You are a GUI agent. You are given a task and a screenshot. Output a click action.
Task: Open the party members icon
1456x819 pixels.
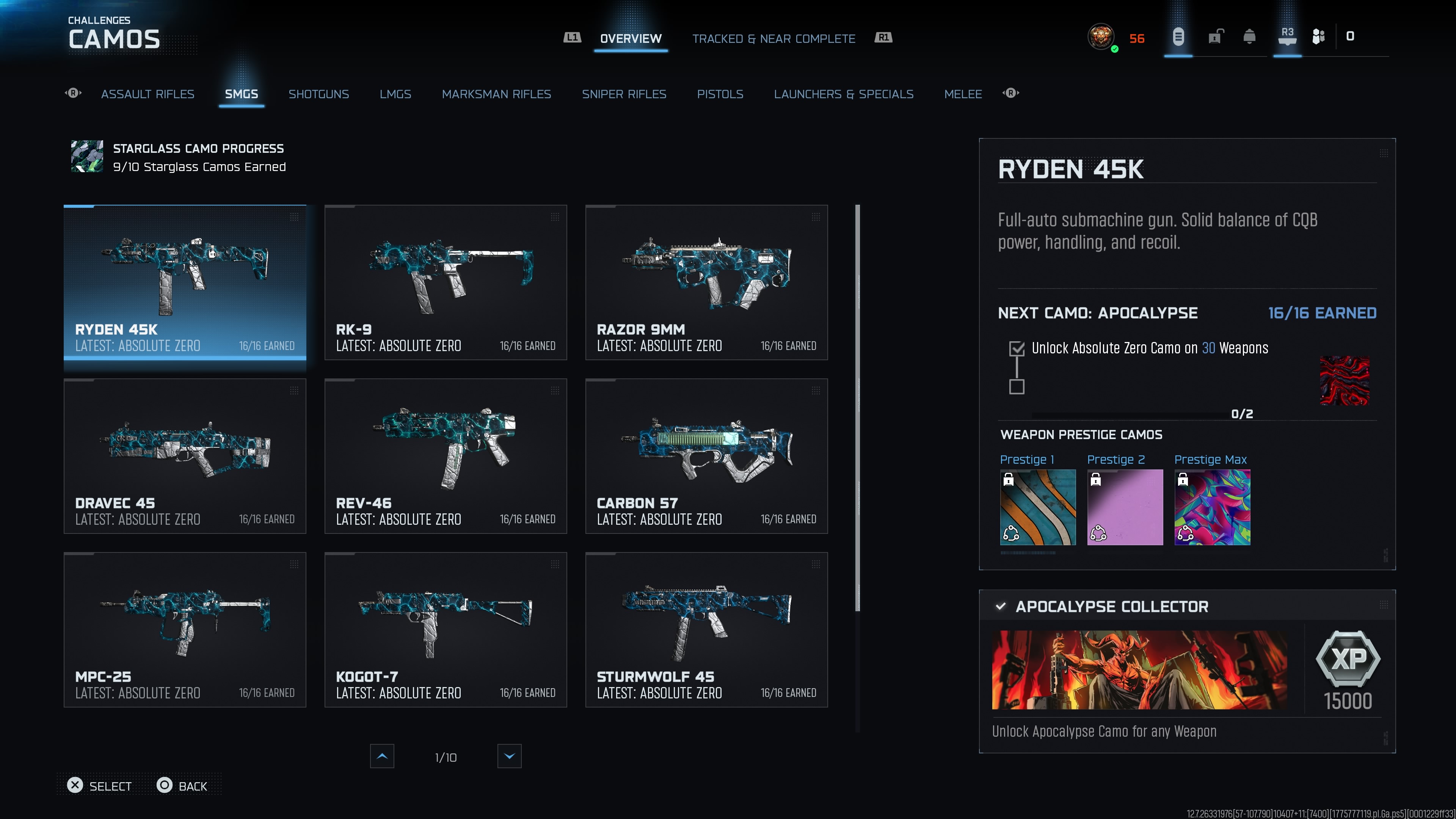tap(1319, 37)
